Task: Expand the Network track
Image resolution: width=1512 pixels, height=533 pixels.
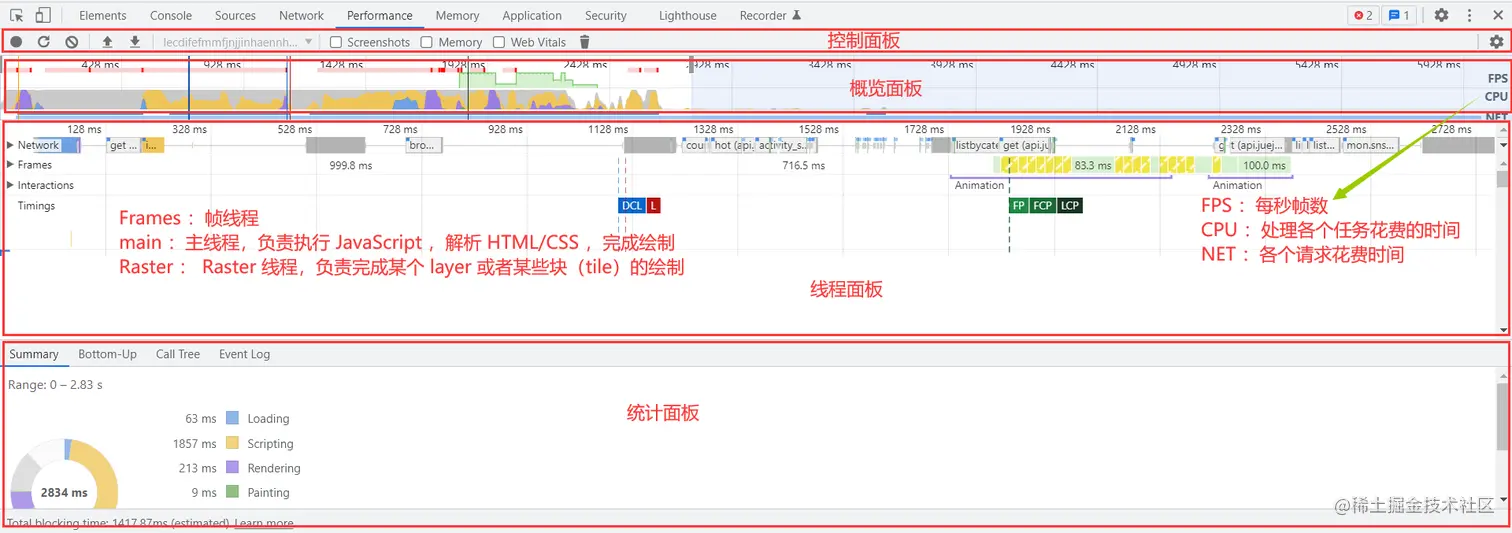Action: 11,145
